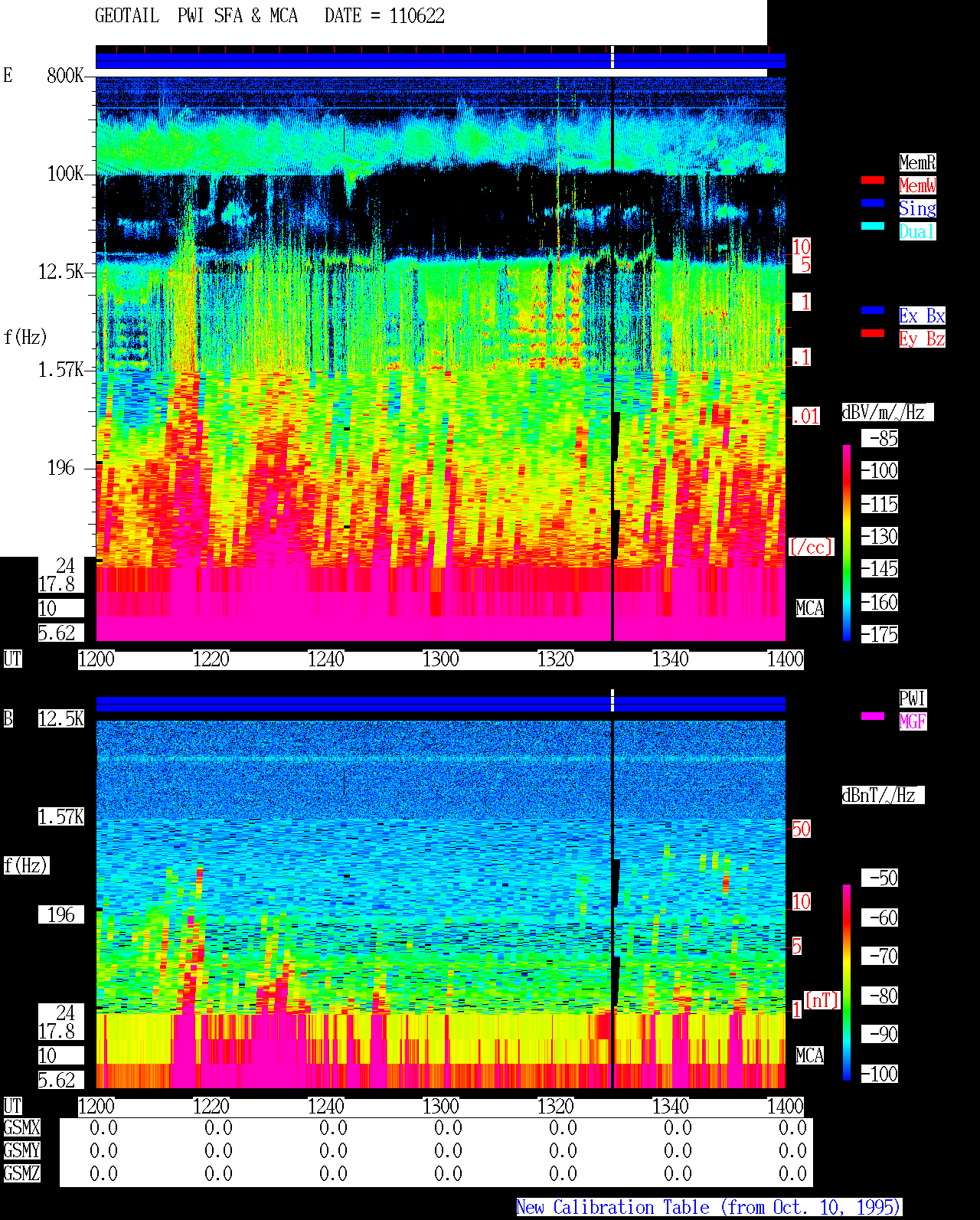Click the dBV/m/√Hz unit label
The height and width of the screenshot is (1220, 980).
tap(887, 412)
